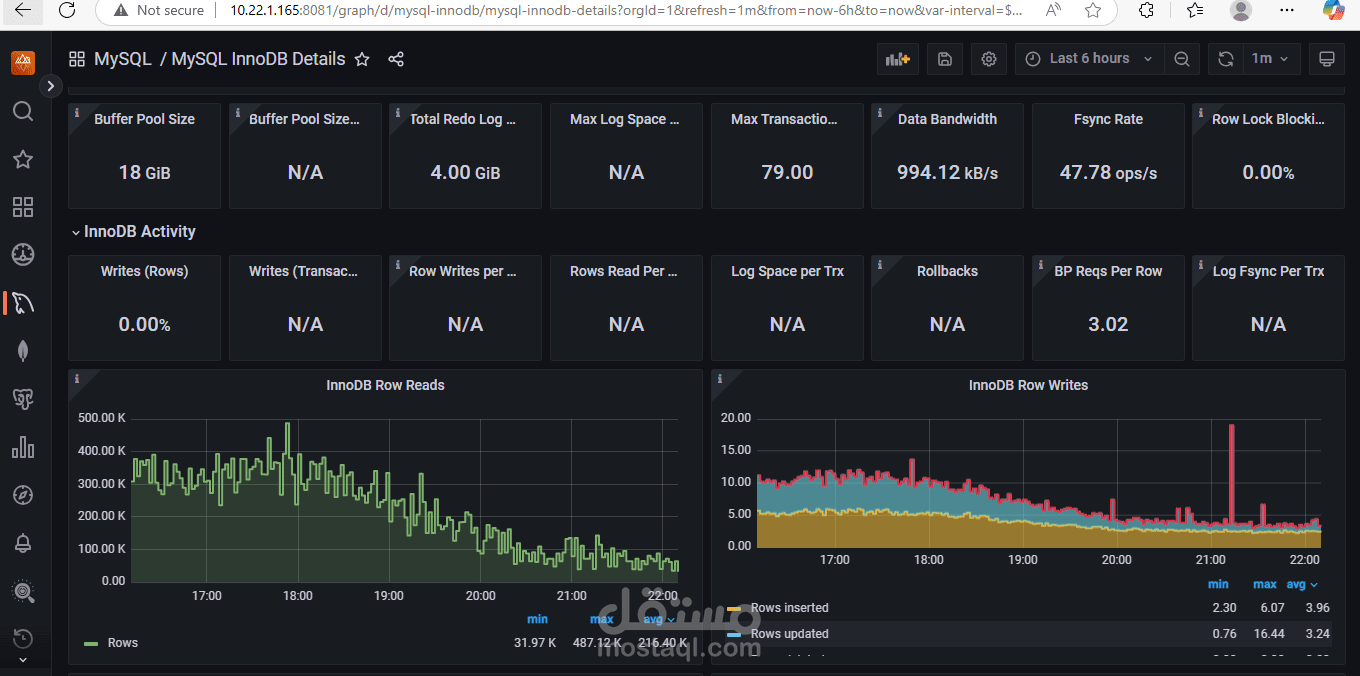The image size is (1360, 676).
Task: Reload the browser page
Action: coord(66,10)
